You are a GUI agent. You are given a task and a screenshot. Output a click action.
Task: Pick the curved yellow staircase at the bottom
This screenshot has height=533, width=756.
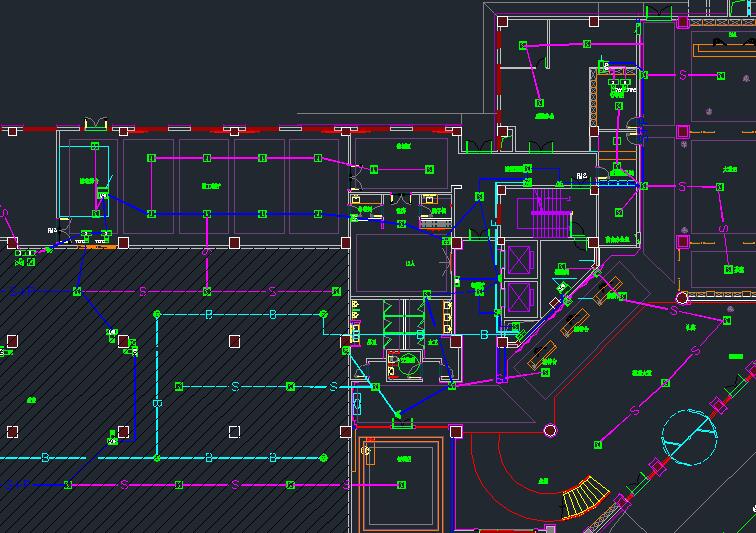[581, 502]
